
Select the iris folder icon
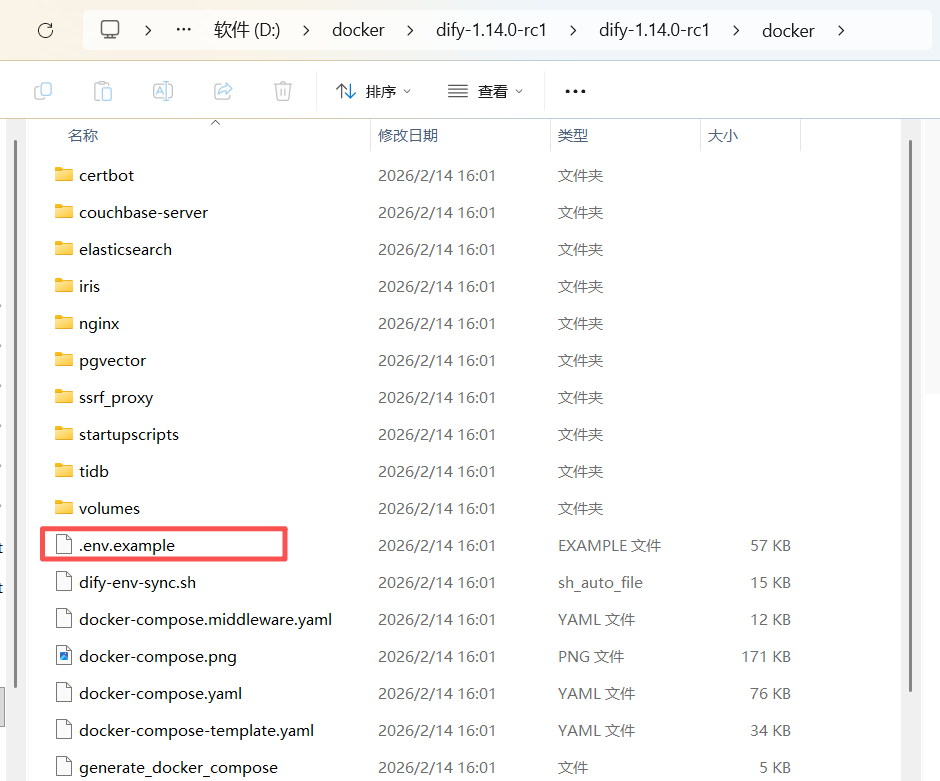click(x=64, y=285)
